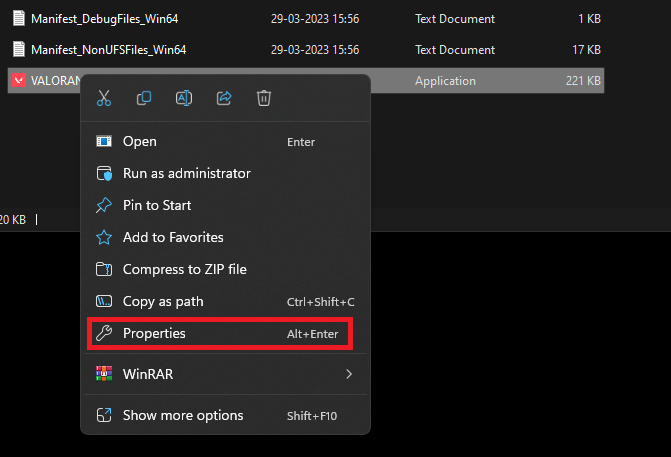
Task: Click the Properties wrench icon
Action: pos(104,333)
